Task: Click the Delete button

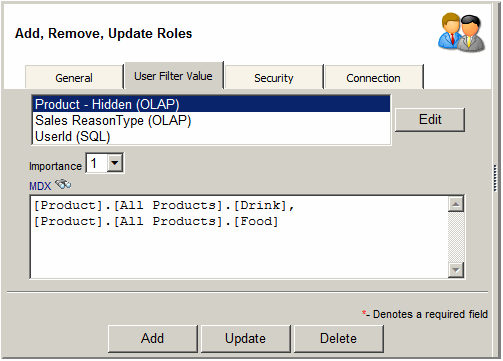Action: (x=338, y=338)
